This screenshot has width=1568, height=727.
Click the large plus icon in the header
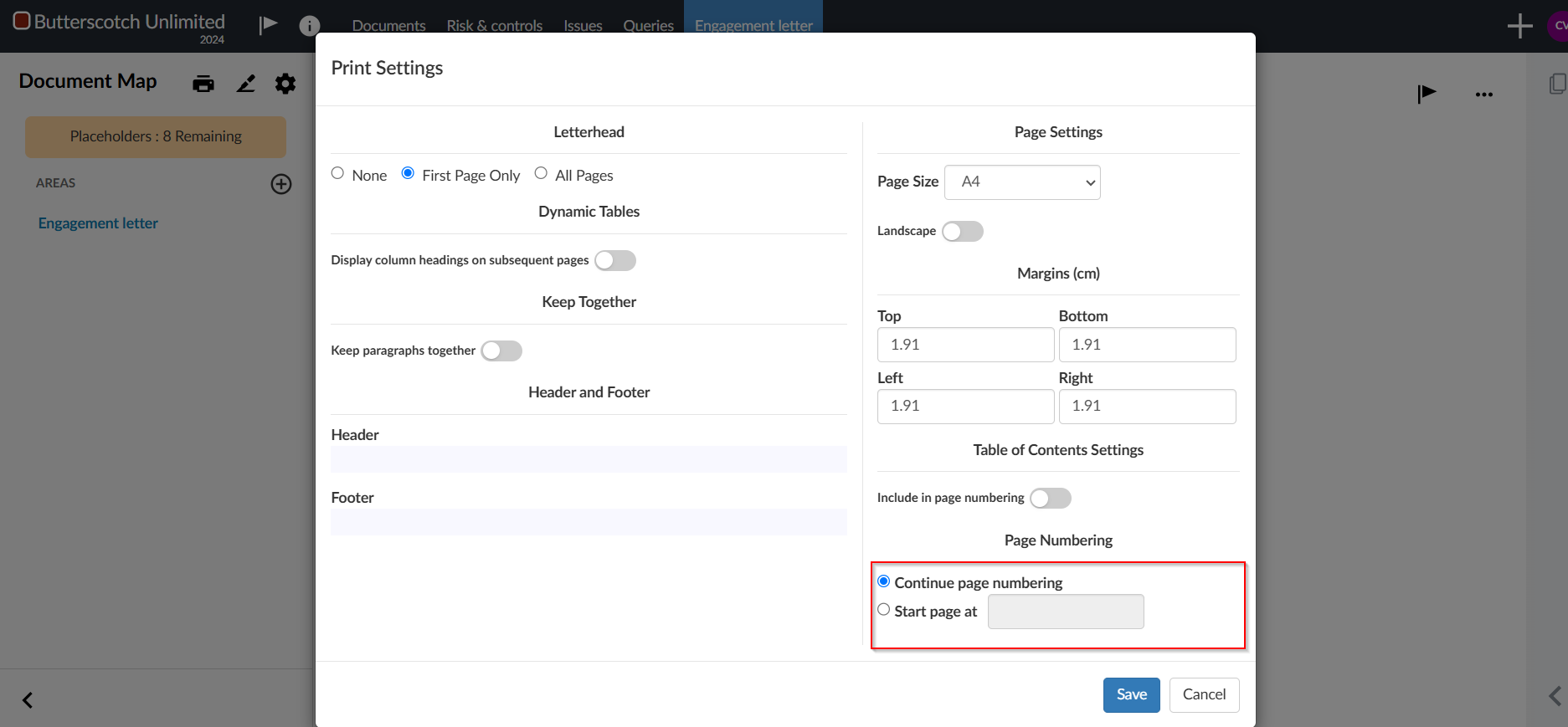pos(1519,26)
